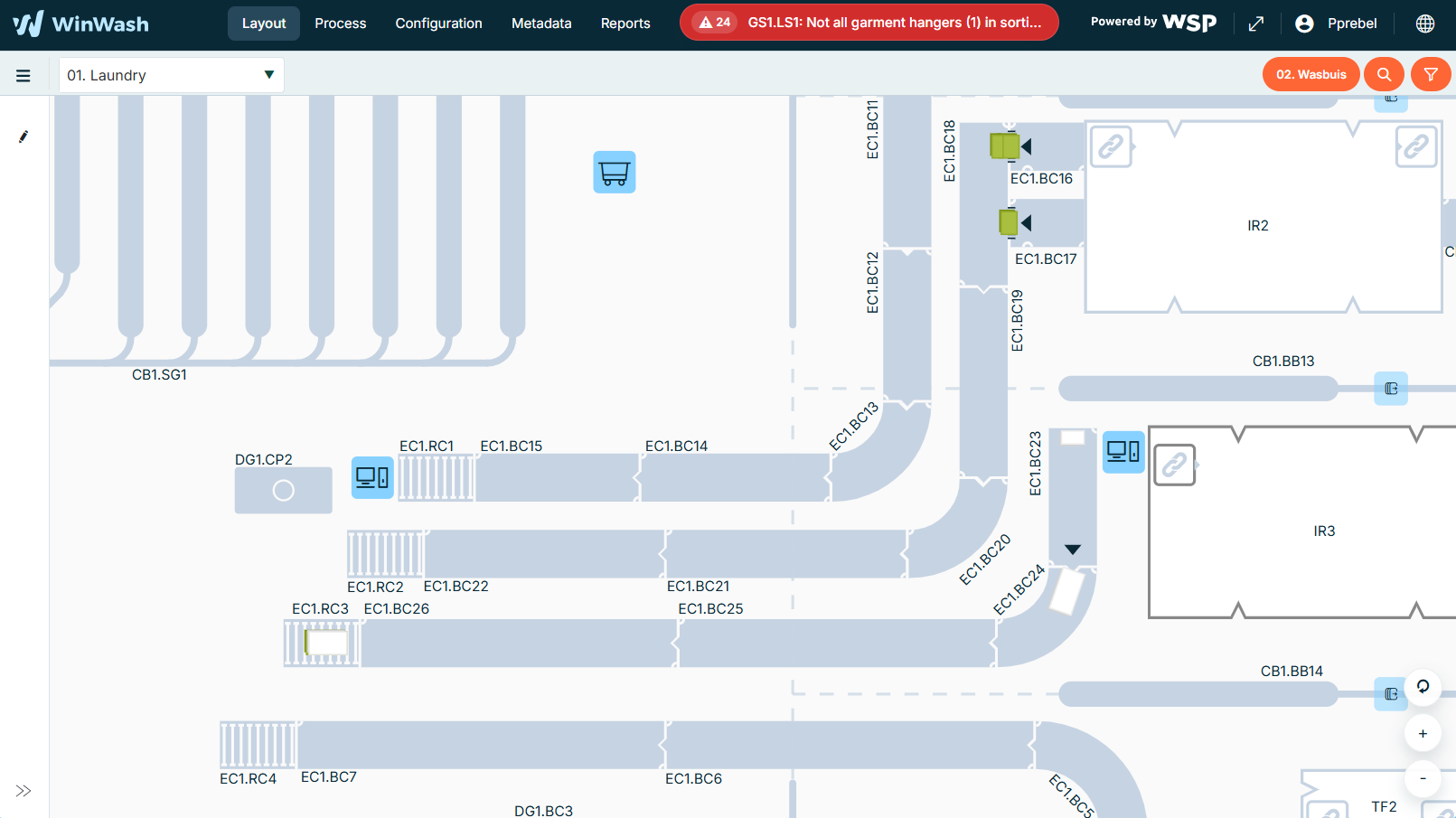The height and width of the screenshot is (818, 1456).
Task: Open the Pprebel user account menu
Action: click(1336, 24)
